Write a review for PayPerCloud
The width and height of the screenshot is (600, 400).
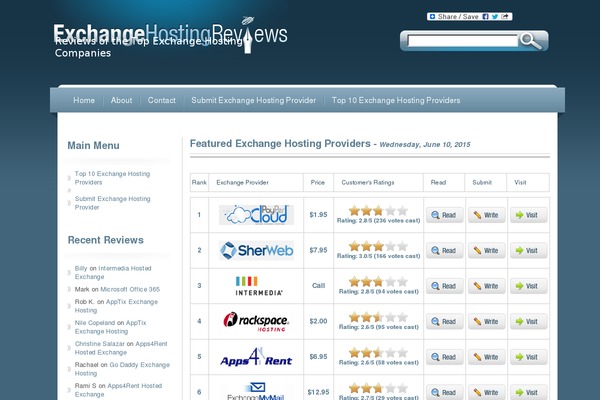pyautogui.click(x=487, y=215)
